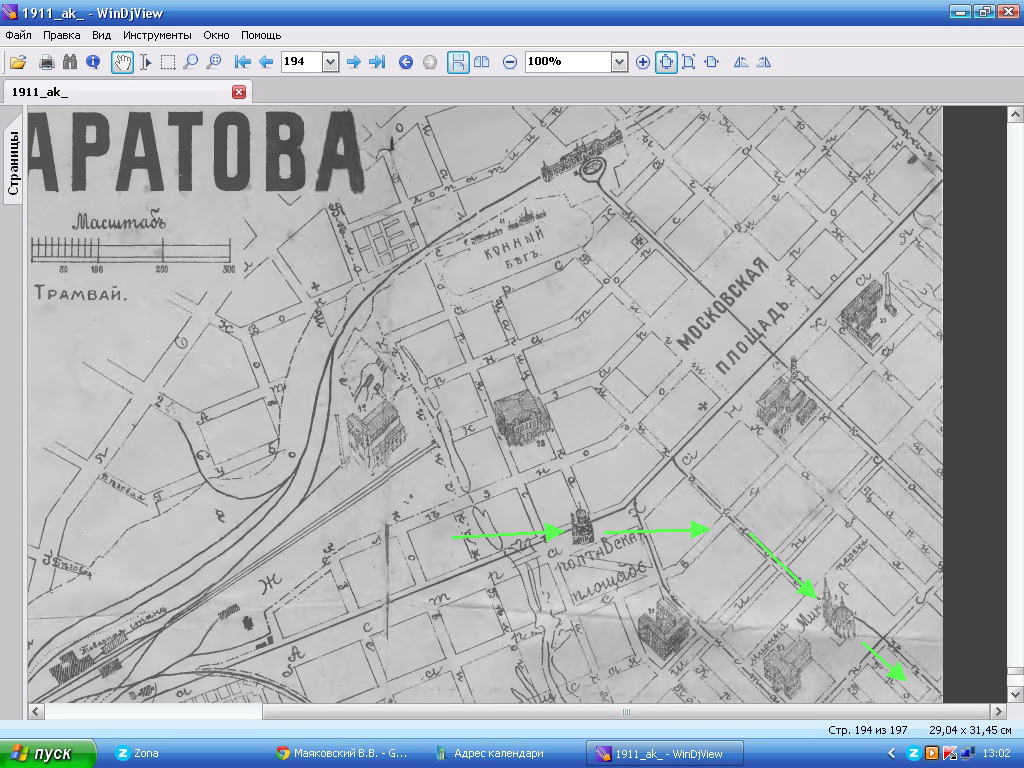The image size is (1024, 768).
Task: Open the Инструменты menu
Action: [157, 35]
